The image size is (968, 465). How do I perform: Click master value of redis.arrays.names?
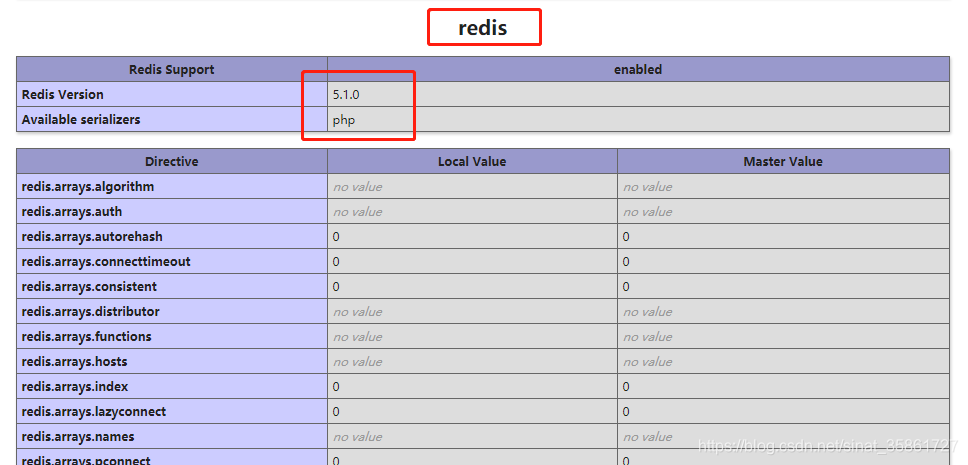(648, 437)
